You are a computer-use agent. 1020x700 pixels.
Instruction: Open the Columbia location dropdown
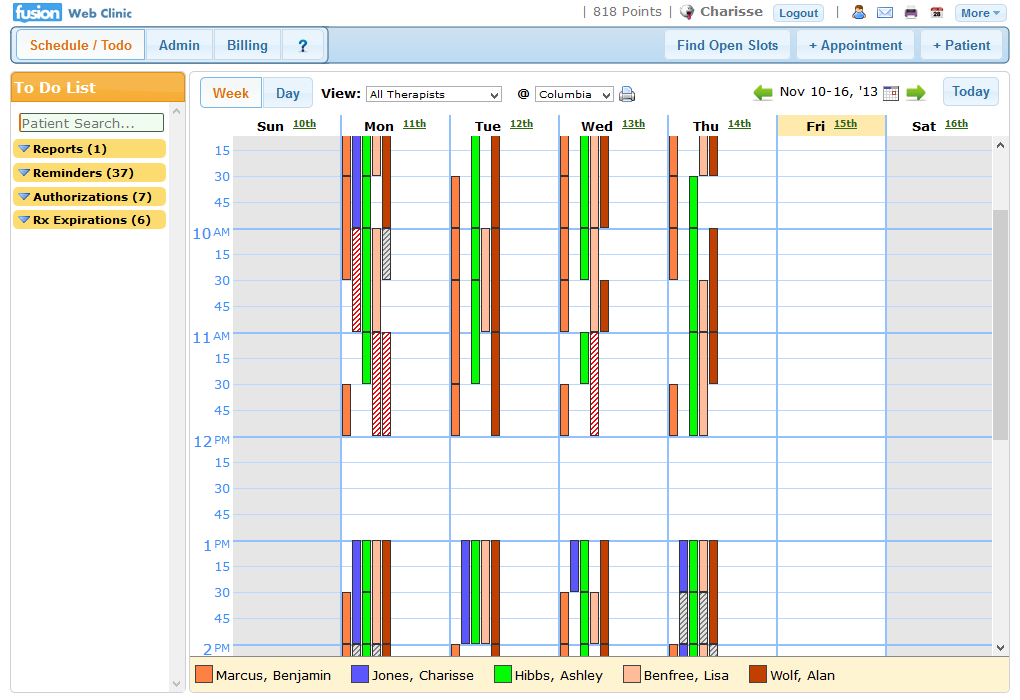click(x=574, y=94)
